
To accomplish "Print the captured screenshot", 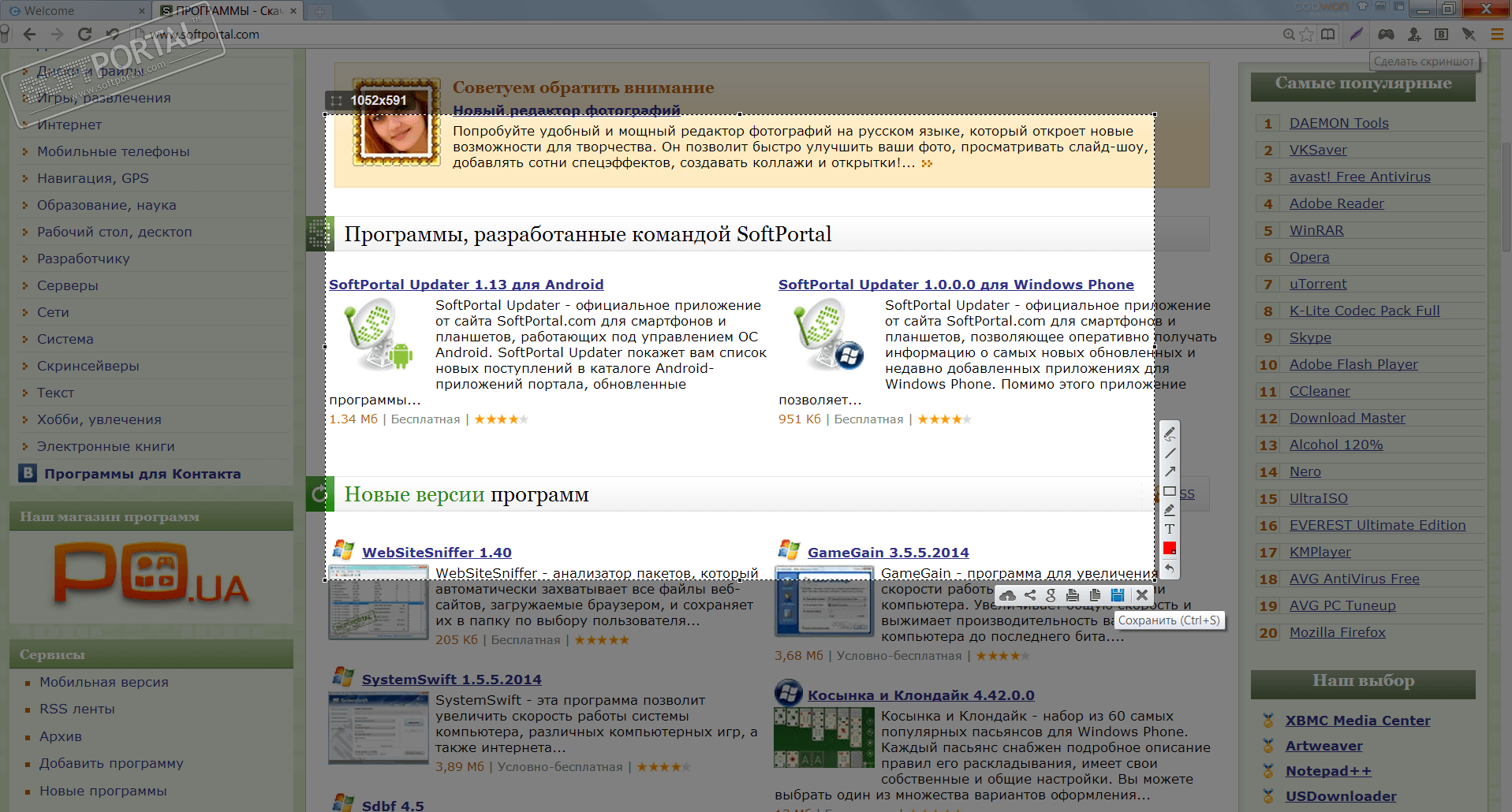I will tap(1073, 595).
